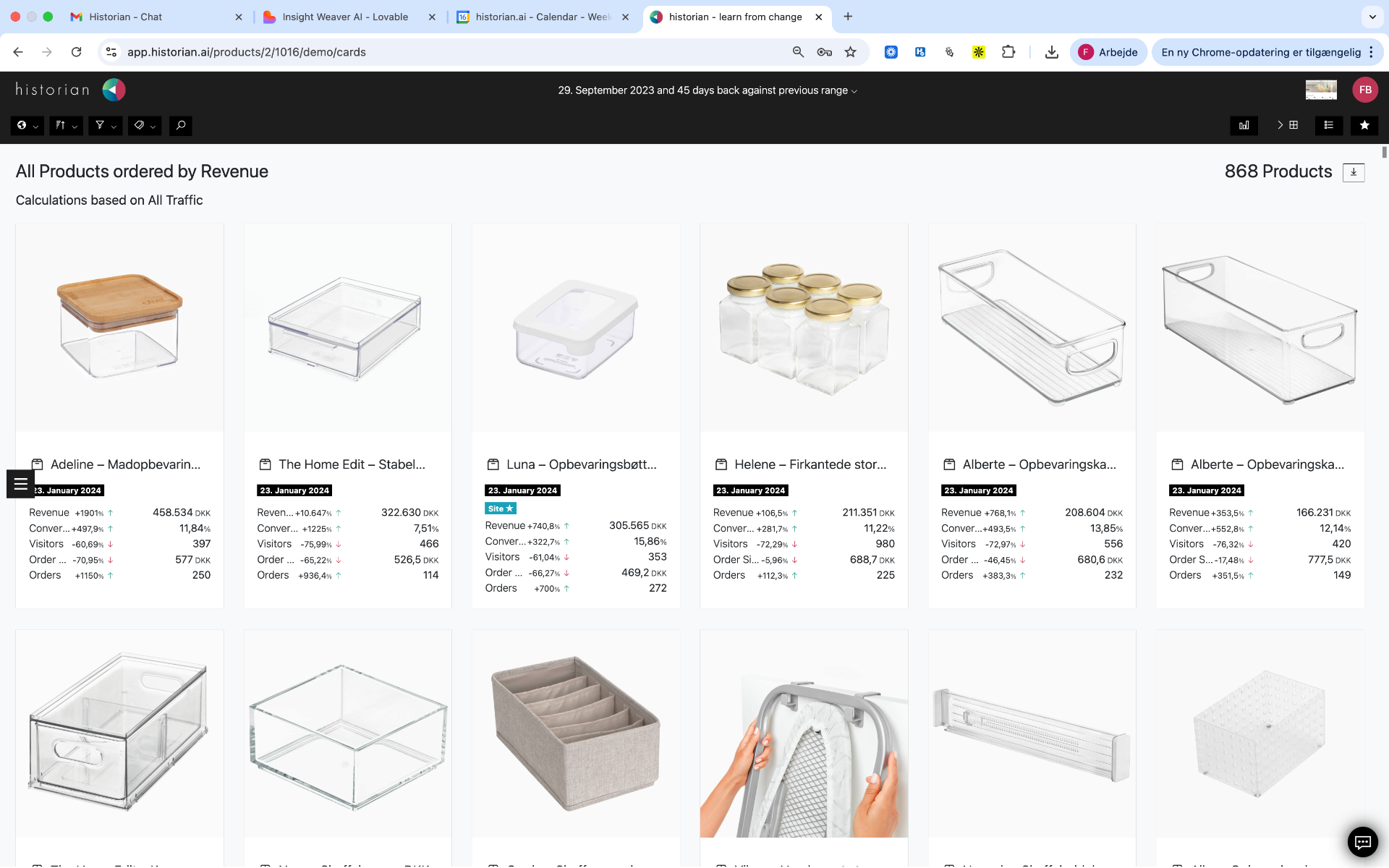Screen dimensions: 1389x868
Task: Open the grey fabric organizer image
Action: pyautogui.click(x=576, y=733)
